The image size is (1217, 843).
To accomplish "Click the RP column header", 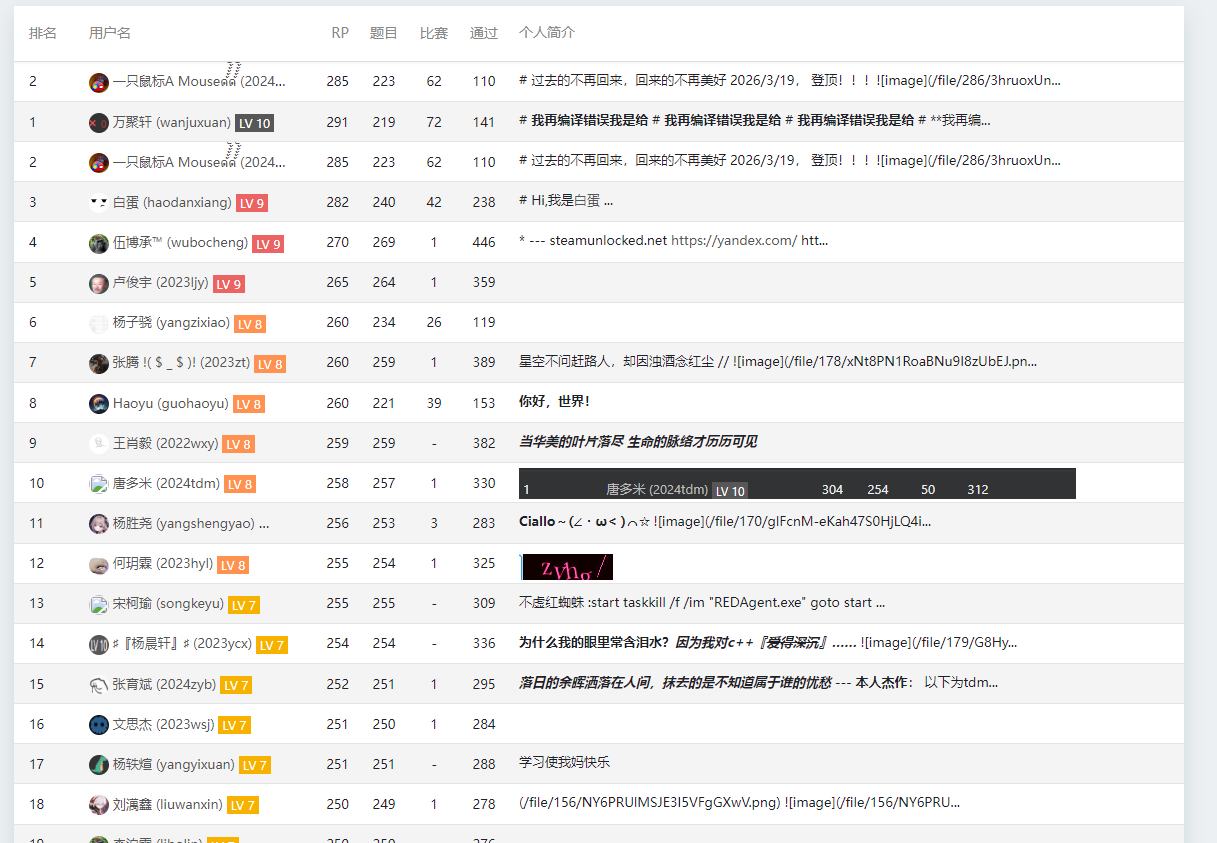I will point(340,33).
